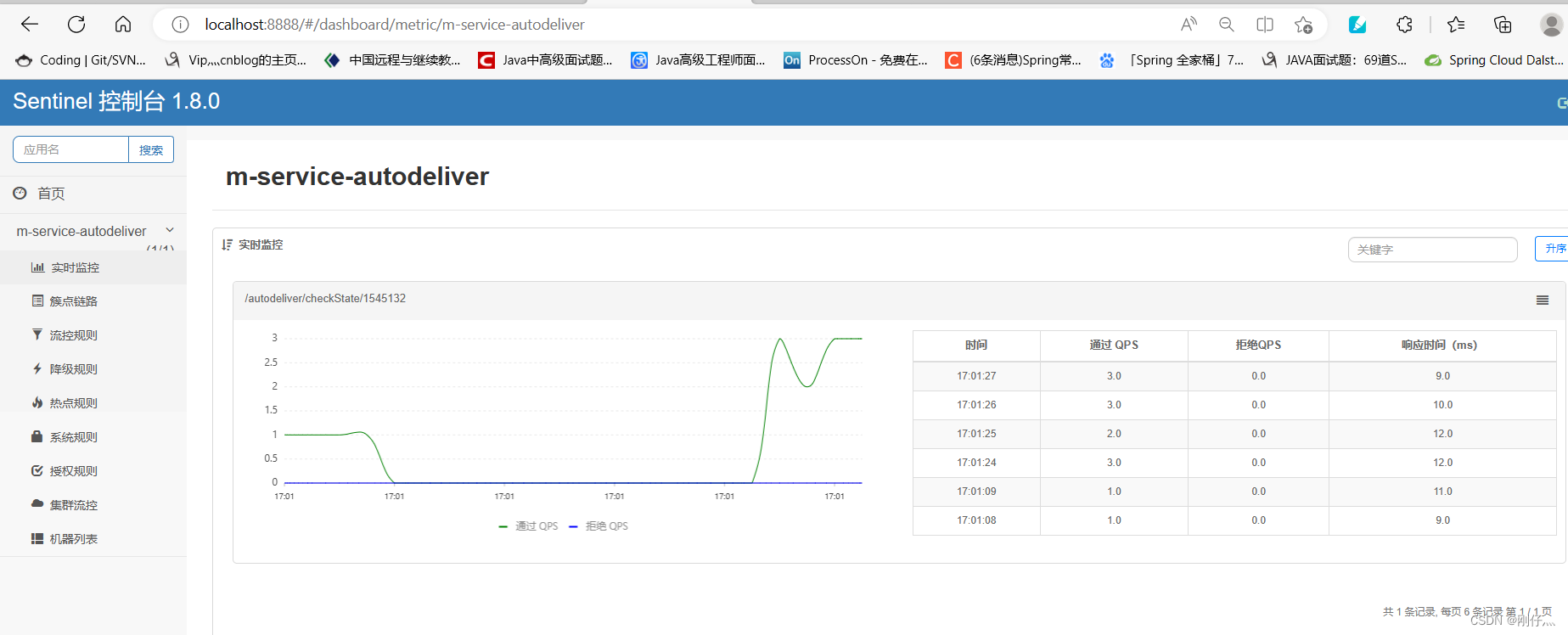The width and height of the screenshot is (1568, 635).
Task: View site information icon in address bar
Action: click(180, 25)
